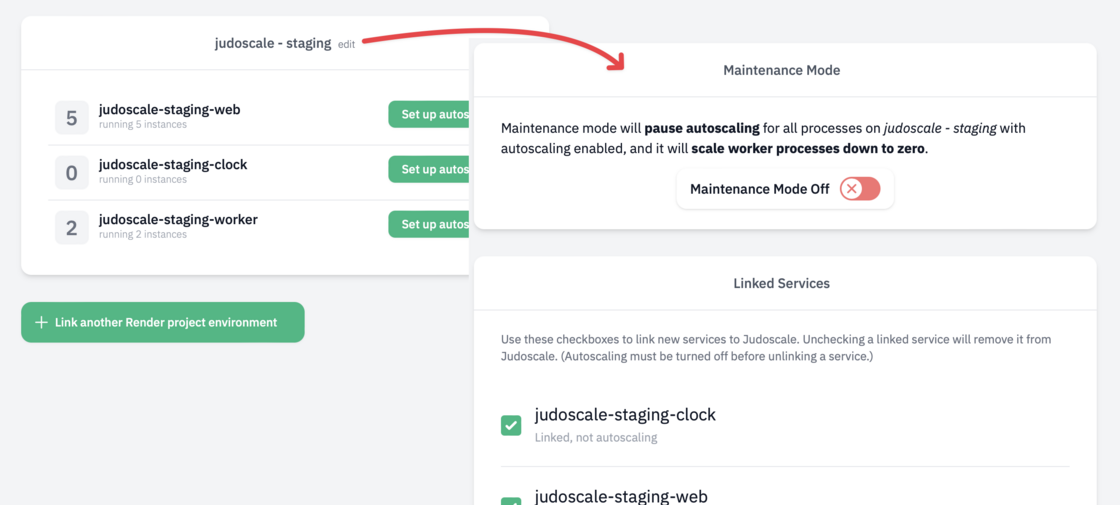Click the instance count 2 badge
This screenshot has width=1120, height=505.
pyautogui.click(x=71, y=228)
